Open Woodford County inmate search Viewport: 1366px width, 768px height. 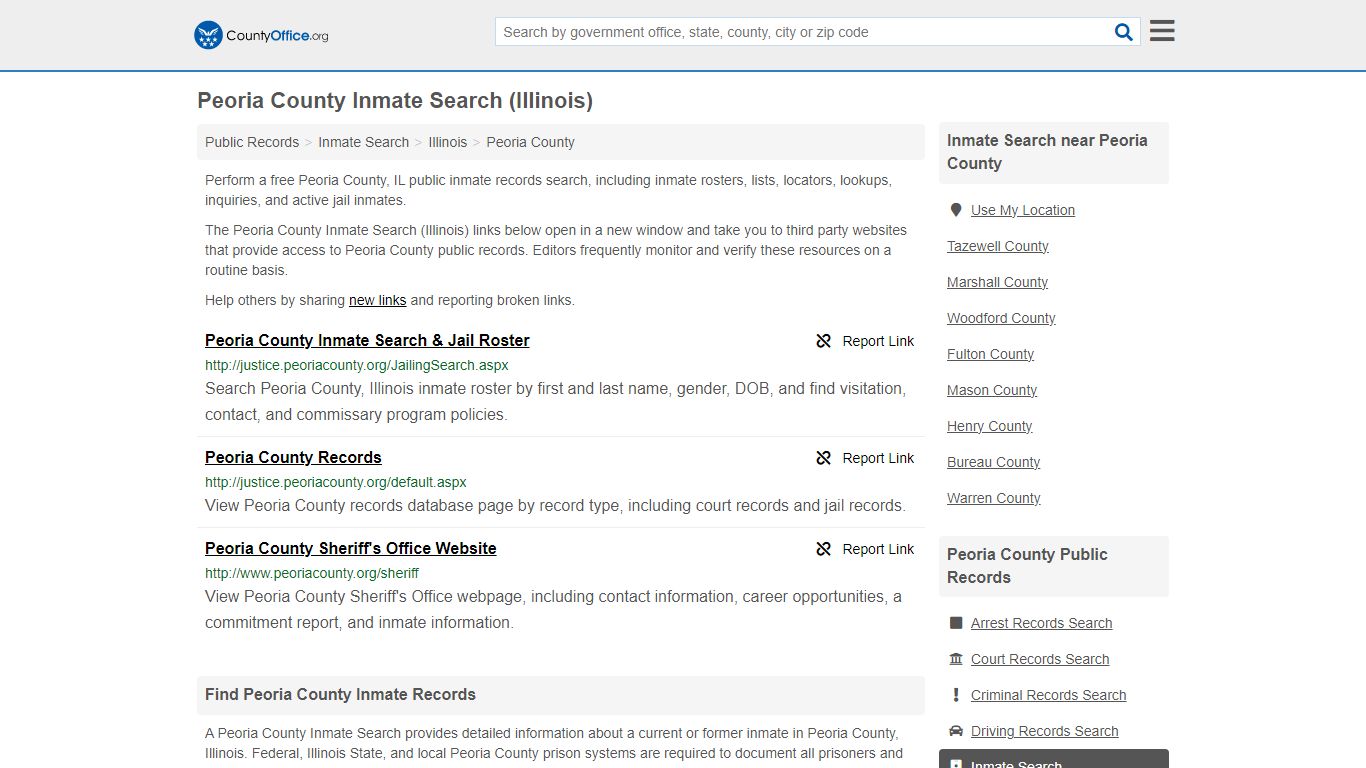pyautogui.click(x=1001, y=318)
